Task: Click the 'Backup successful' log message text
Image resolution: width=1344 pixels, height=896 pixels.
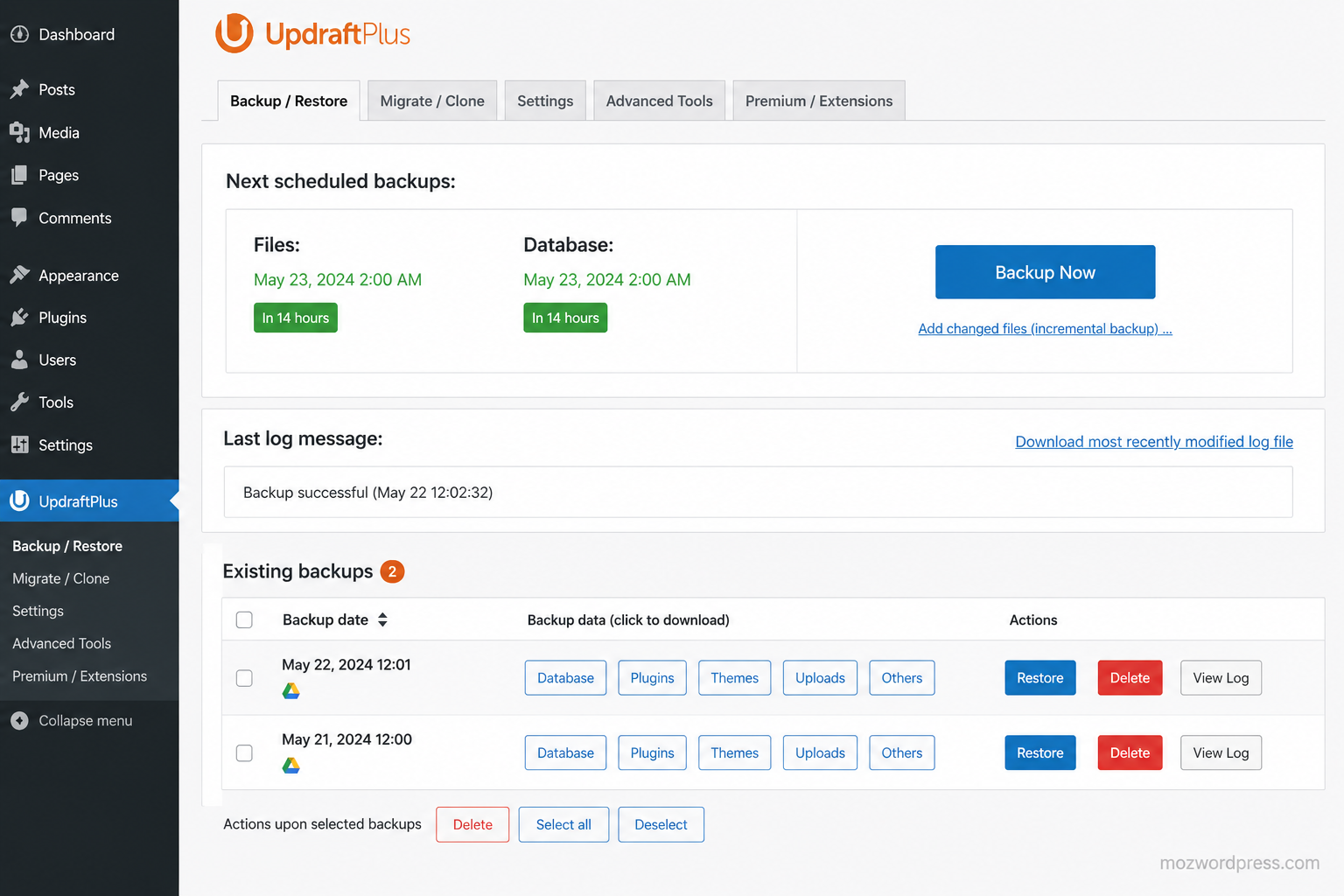Action: (x=367, y=493)
